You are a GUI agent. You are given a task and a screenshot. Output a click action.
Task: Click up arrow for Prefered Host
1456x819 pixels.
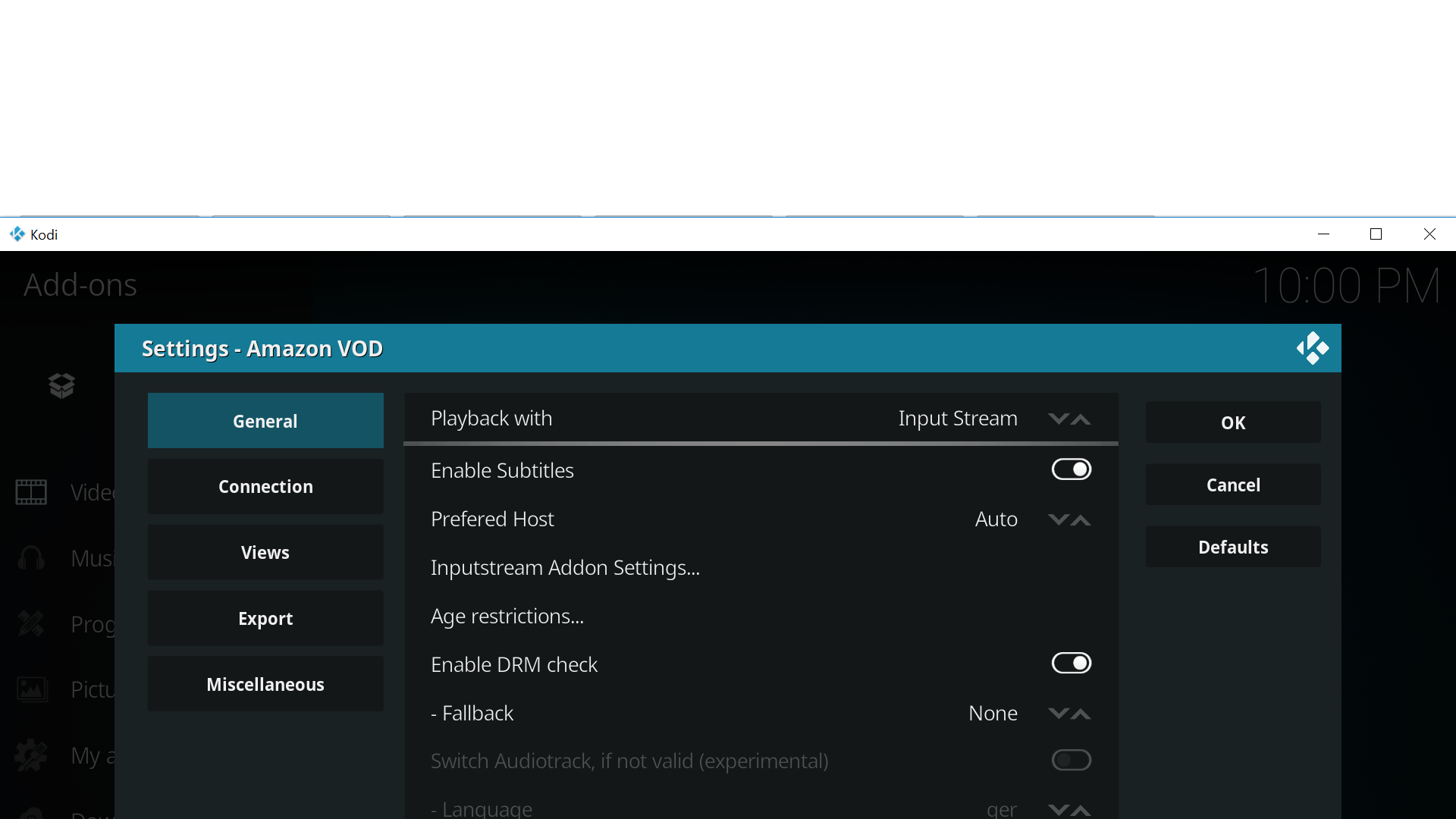1081,519
